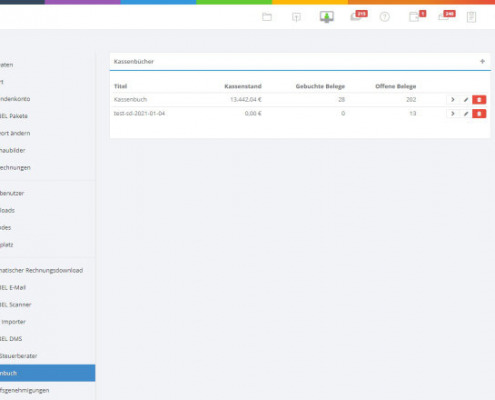Open the Rechnungsdownload sidebar item
Image resolution: width=495 pixels, height=400 pixels.
[x=41, y=270]
